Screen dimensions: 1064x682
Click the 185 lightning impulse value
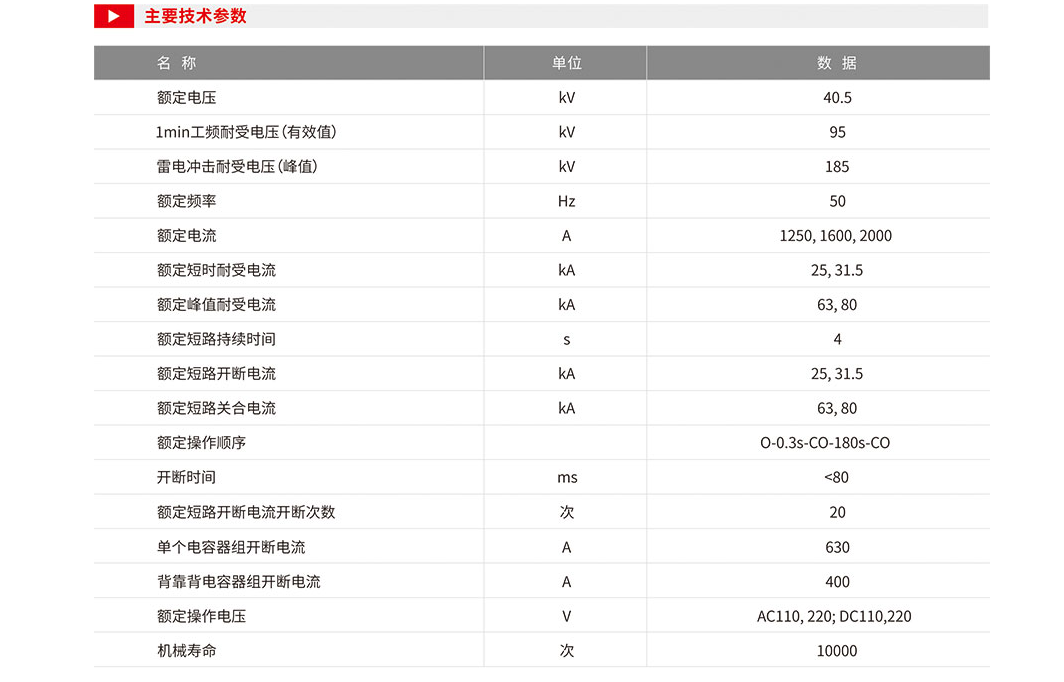(x=837, y=167)
